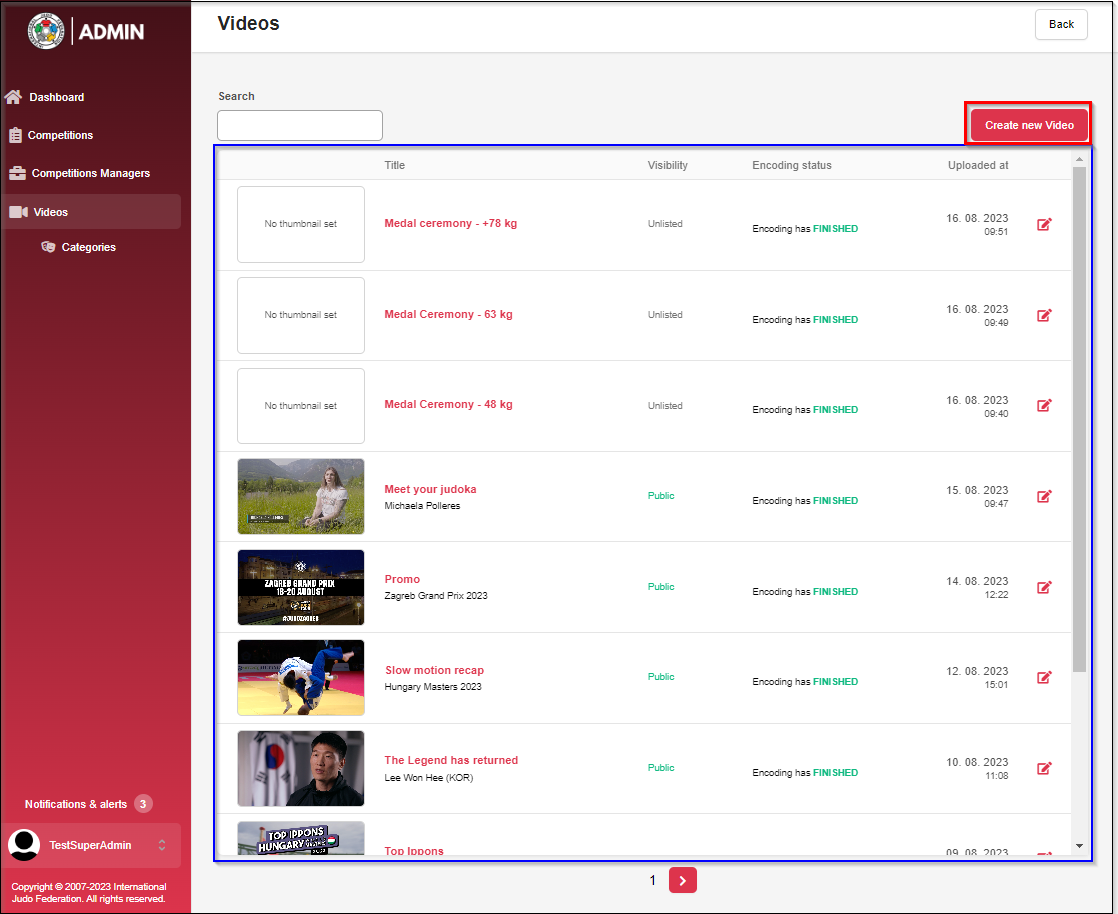Click the Create new Video button
1118x914 pixels.
1029,125
